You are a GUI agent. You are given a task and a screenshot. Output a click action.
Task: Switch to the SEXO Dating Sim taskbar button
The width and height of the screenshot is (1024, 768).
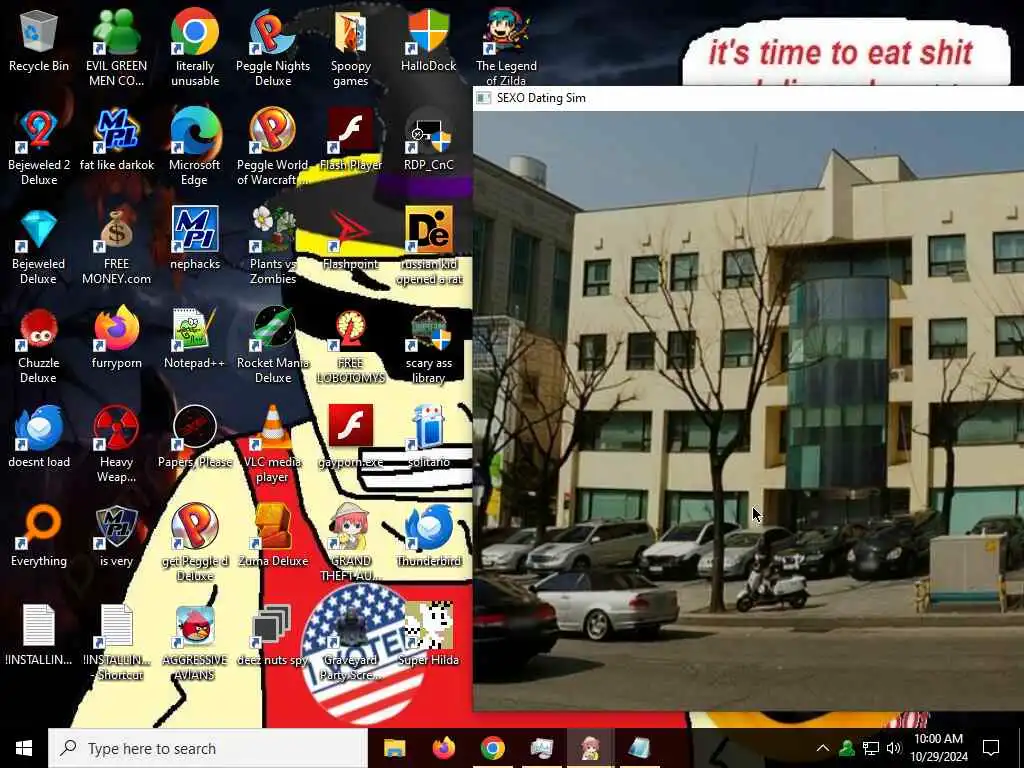(x=590, y=748)
